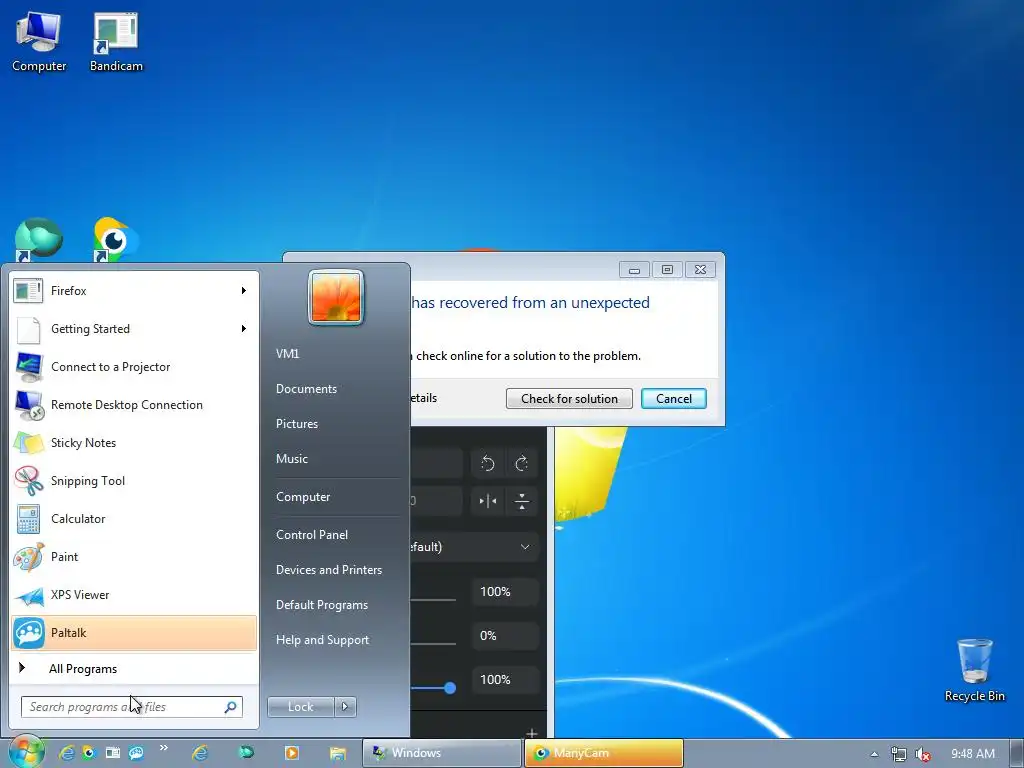Screen dimensions: 1024x768
Task: Show hidden tray icons arrow
Action: [874, 754]
